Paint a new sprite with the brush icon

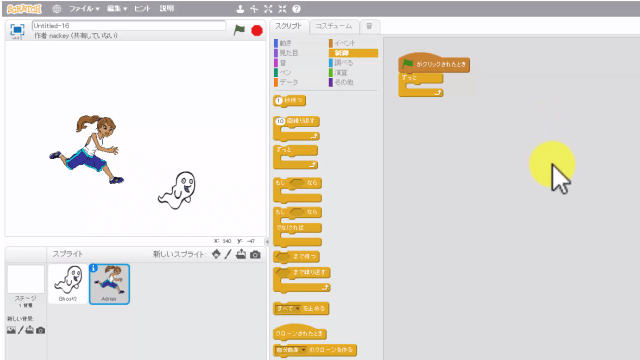pos(228,254)
